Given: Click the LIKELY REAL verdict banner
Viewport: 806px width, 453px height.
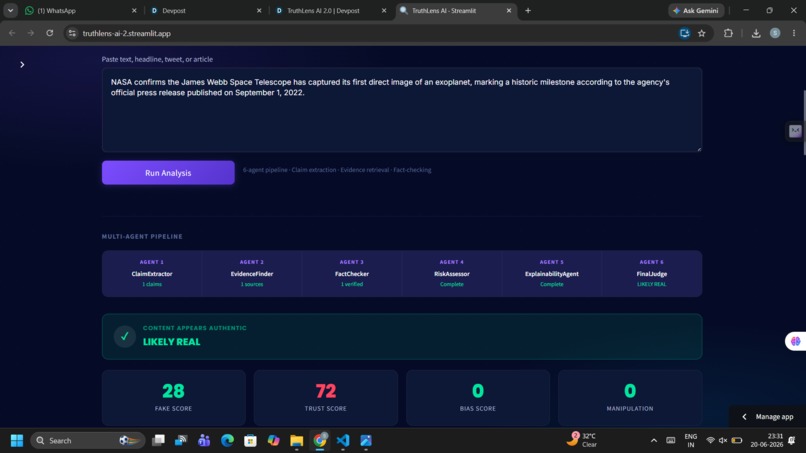Looking at the screenshot, I should pyautogui.click(x=402, y=336).
